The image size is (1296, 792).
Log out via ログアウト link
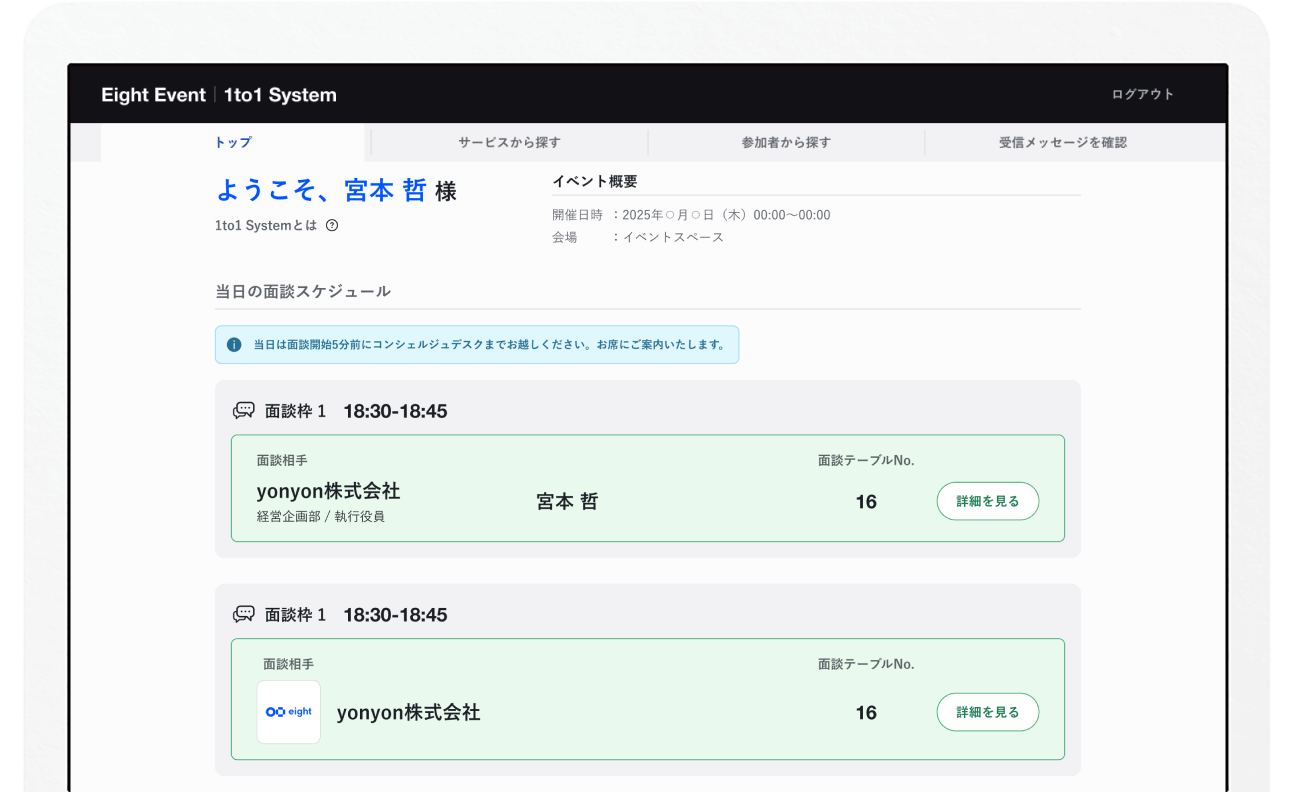tap(1143, 95)
